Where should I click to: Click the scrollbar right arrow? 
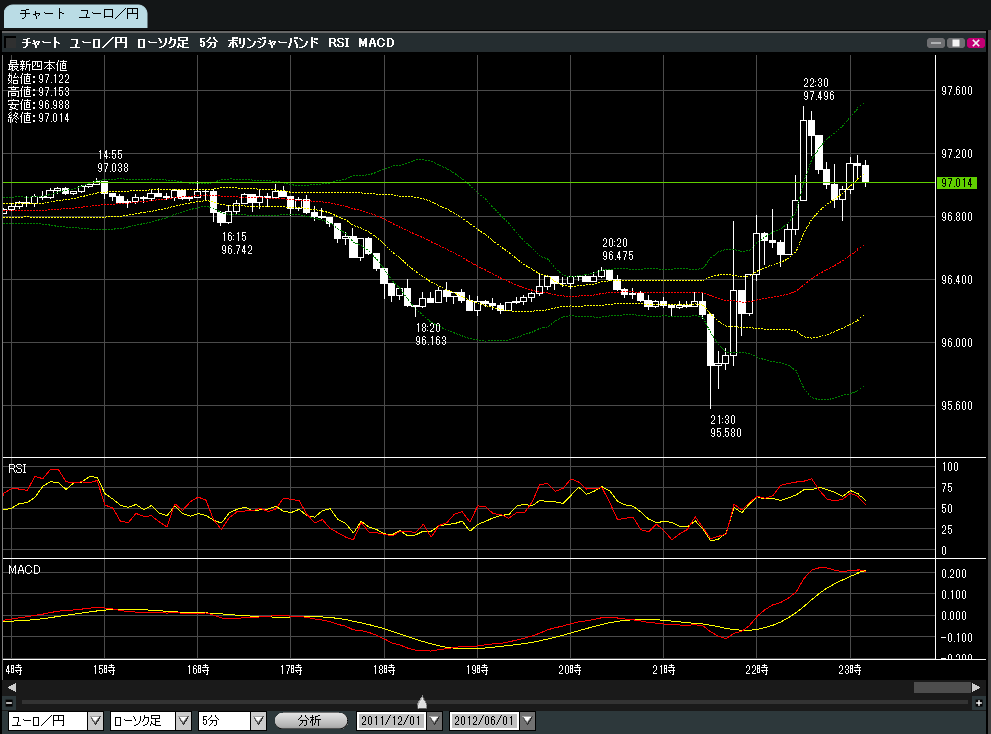point(977,688)
